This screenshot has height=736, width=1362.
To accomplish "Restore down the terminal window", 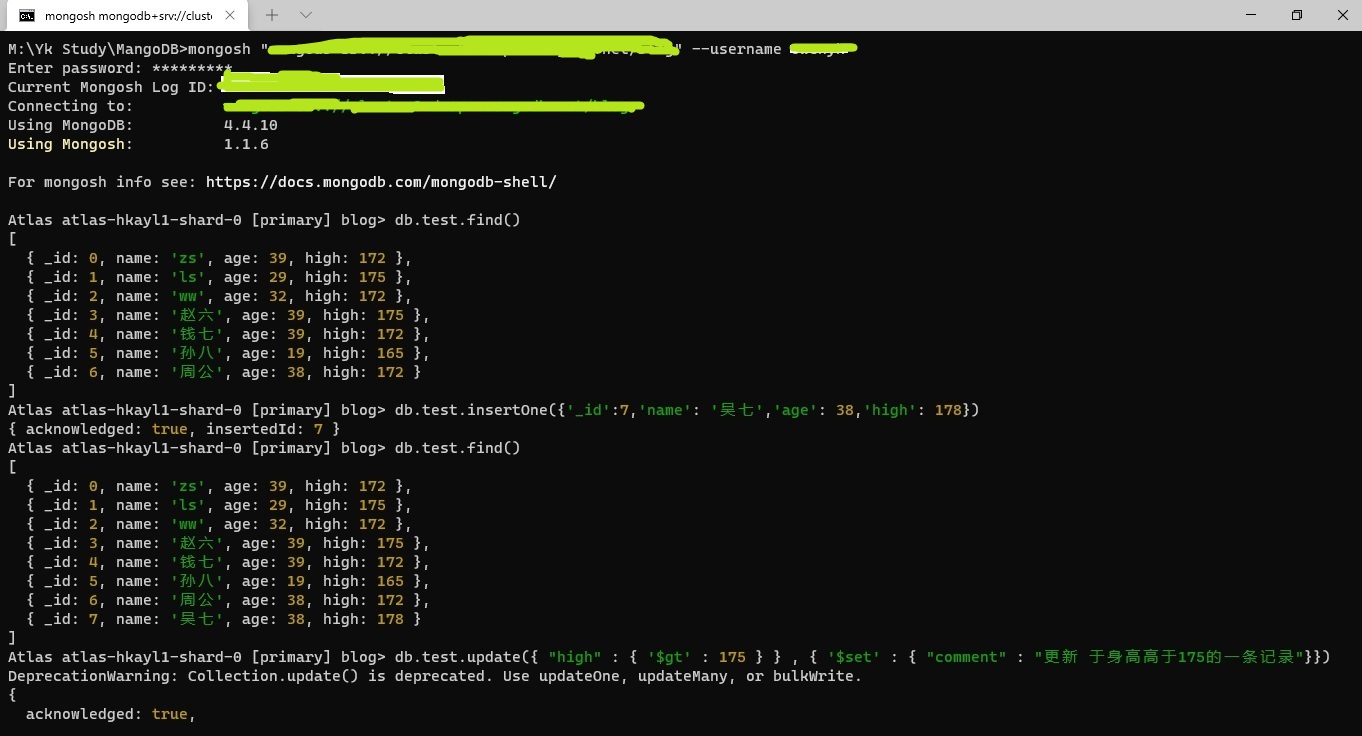I will coord(1296,15).
